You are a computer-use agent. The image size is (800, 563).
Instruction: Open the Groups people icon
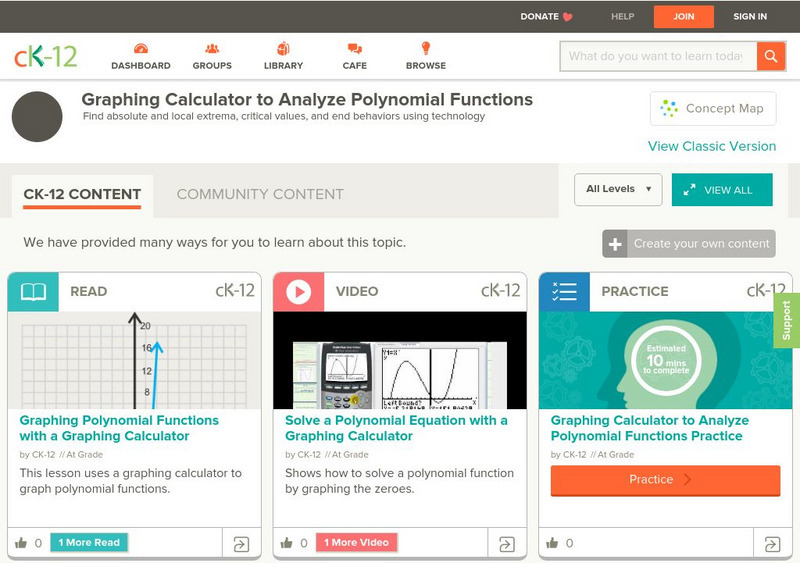[212, 49]
